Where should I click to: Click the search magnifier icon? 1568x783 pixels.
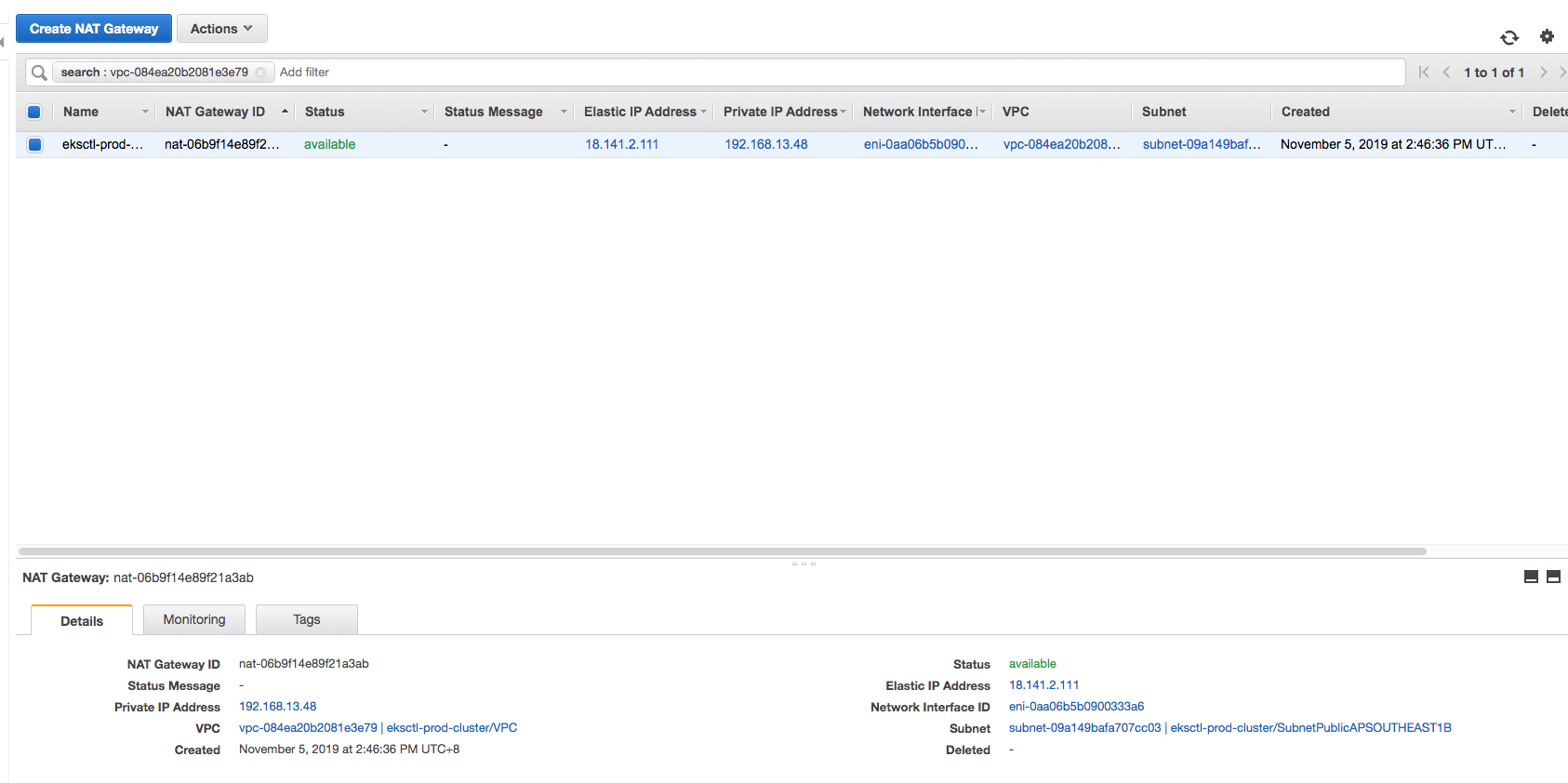[x=39, y=73]
